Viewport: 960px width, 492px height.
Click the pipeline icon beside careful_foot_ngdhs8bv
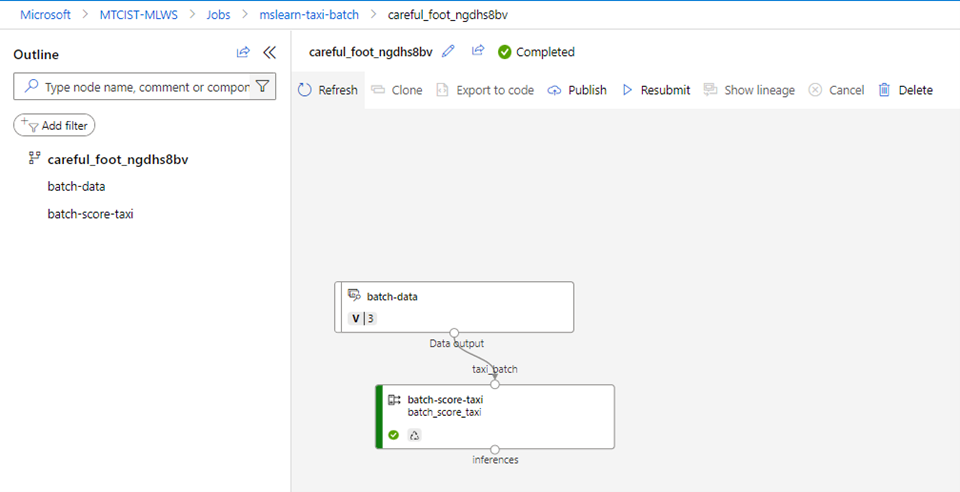click(x=34, y=158)
